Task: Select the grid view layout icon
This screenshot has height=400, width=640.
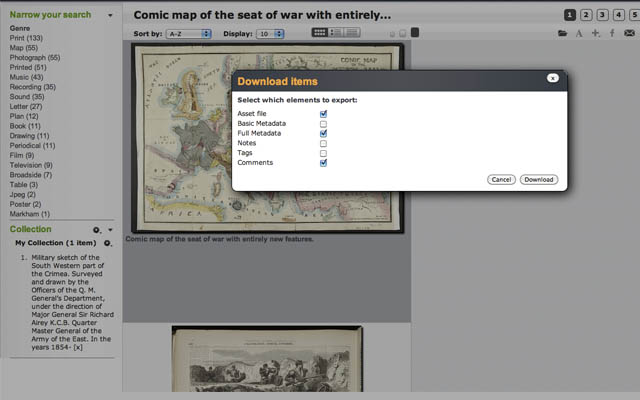Action: (x=320, y=33)
